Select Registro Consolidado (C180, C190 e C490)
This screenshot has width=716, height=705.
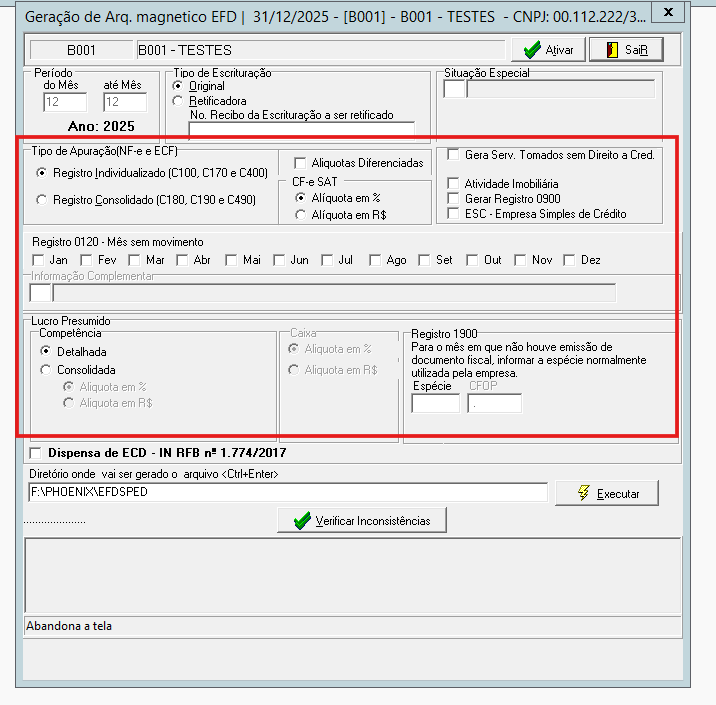tap(42, 200)
